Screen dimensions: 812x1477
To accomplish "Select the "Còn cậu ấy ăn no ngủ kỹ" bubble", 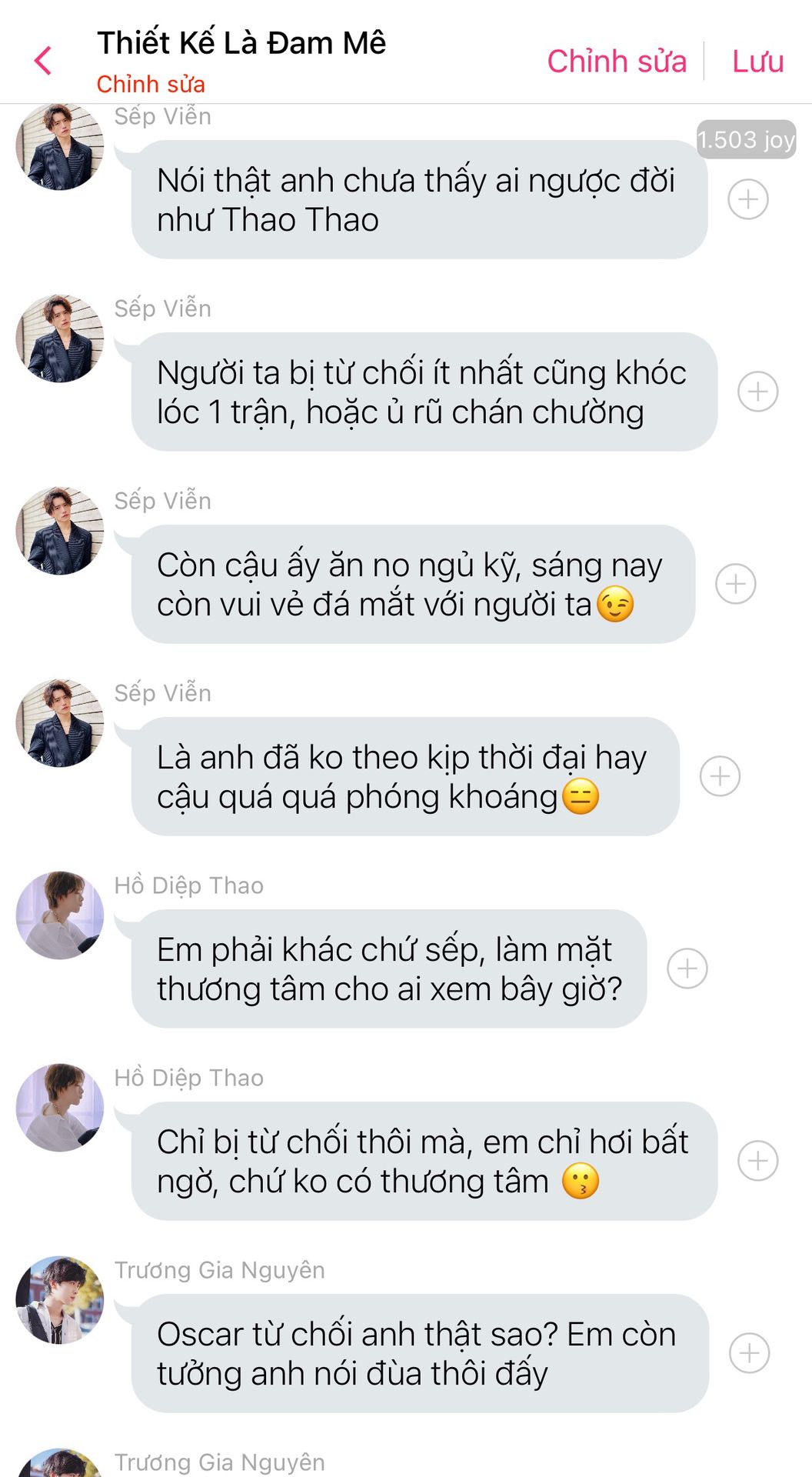I will pos(413,584).
